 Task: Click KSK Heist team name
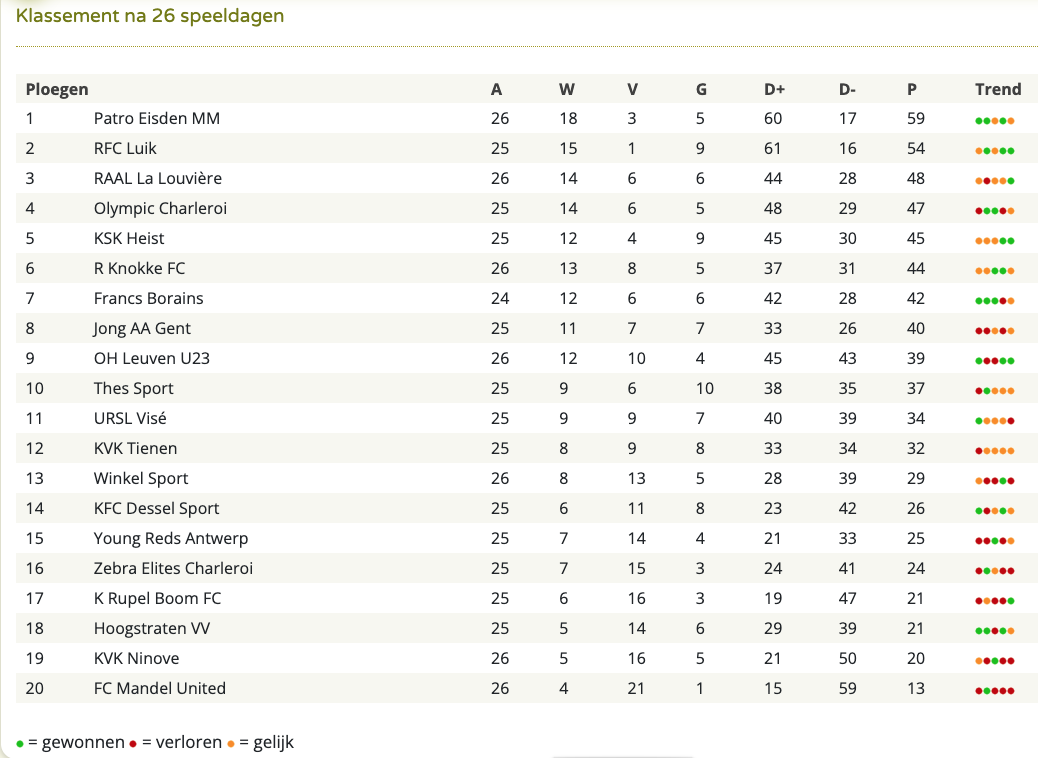128,238
